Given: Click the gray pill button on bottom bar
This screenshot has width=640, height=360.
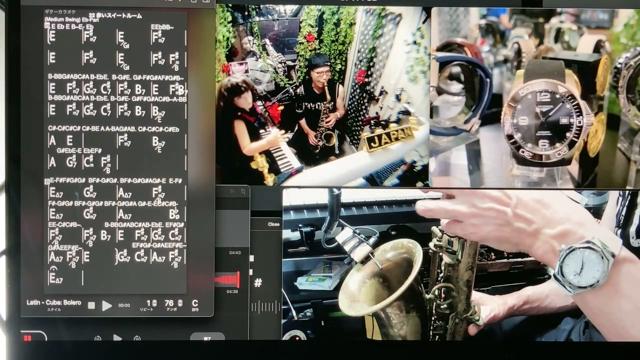Looking at the screenshot, I should [207, 337].
